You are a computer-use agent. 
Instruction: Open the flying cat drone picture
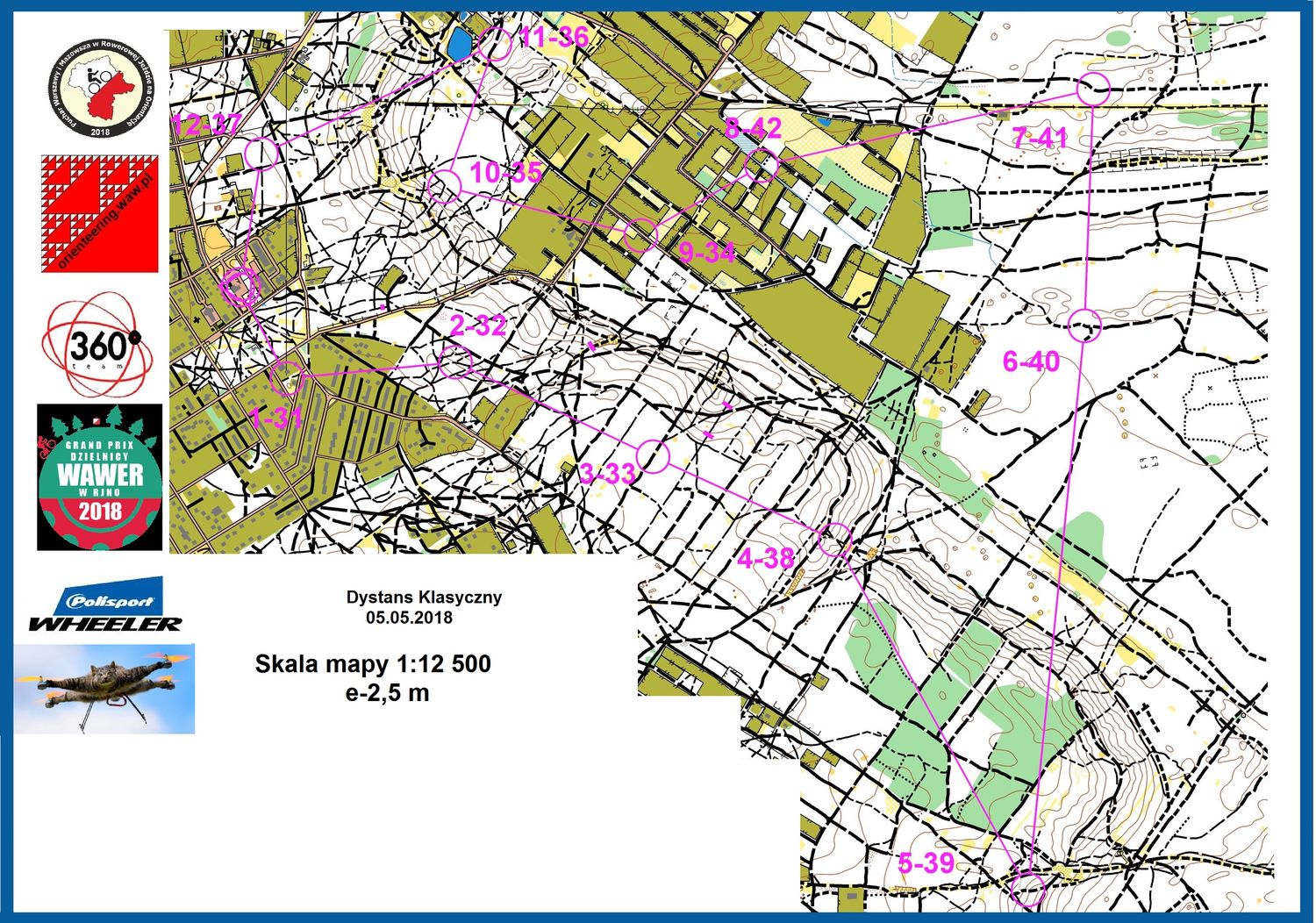[x=104, y=689]
